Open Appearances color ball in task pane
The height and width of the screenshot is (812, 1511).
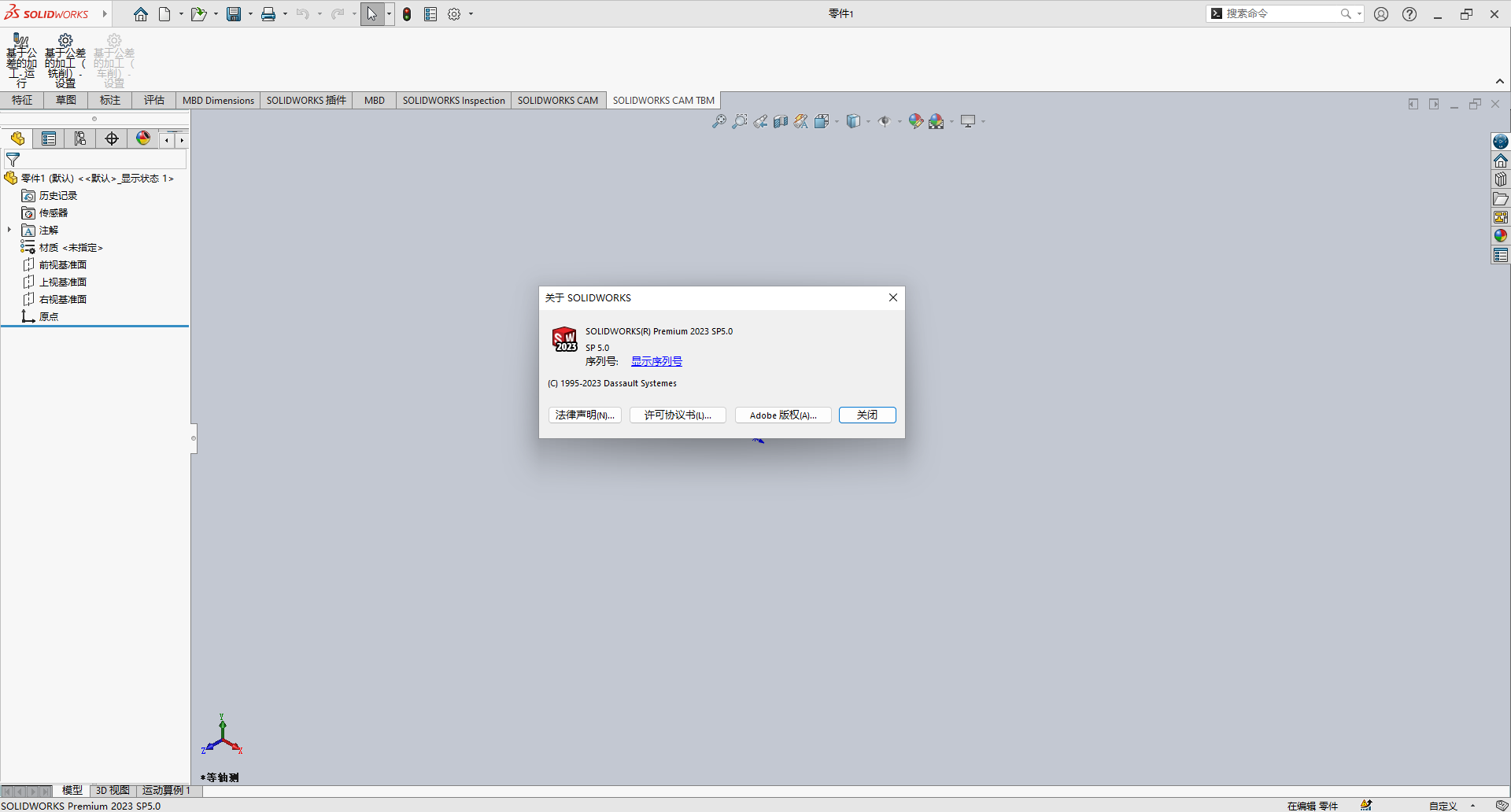tap(1501, 236)
